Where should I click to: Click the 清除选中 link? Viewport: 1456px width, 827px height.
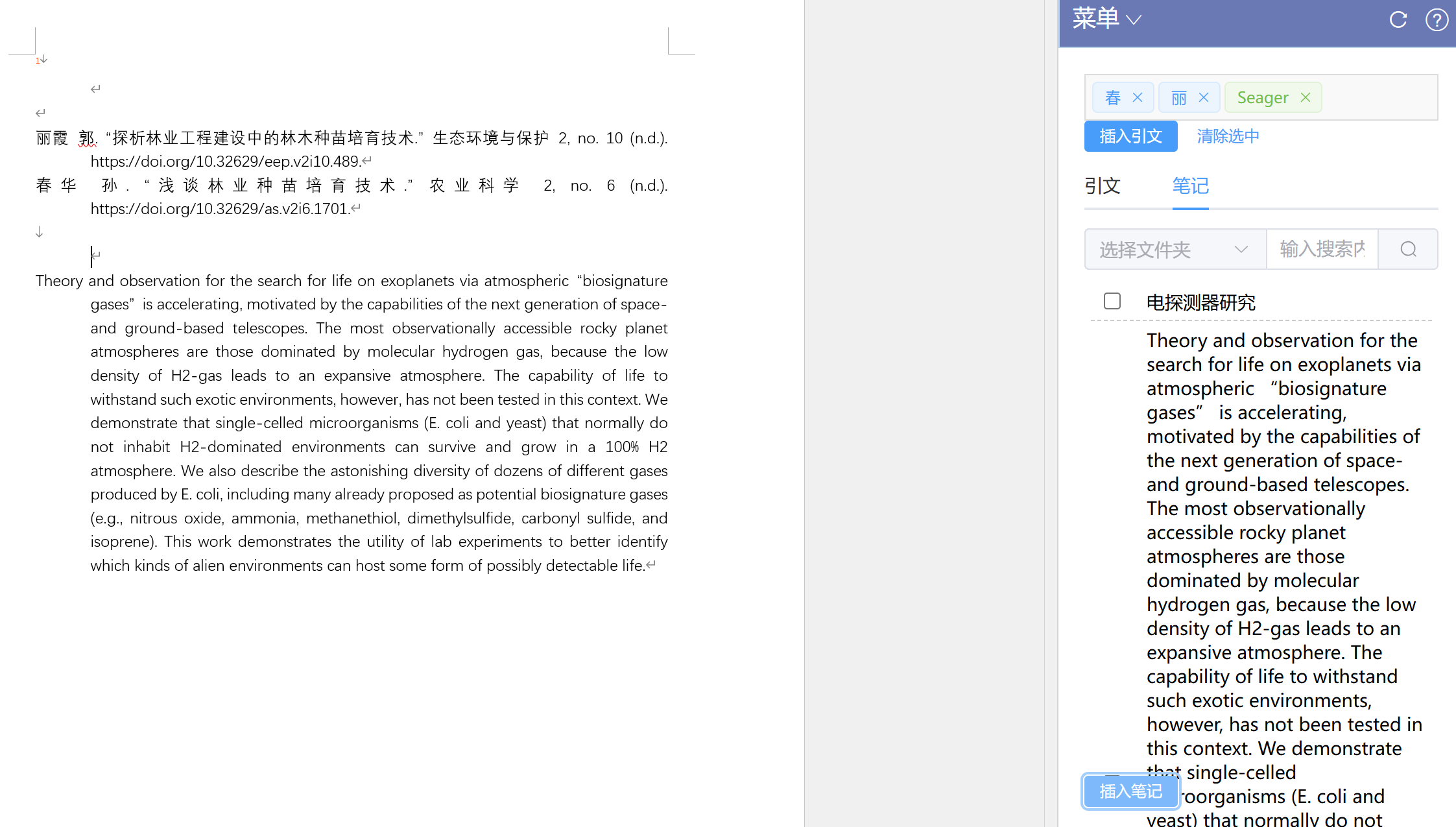[x=1228, y=136]
